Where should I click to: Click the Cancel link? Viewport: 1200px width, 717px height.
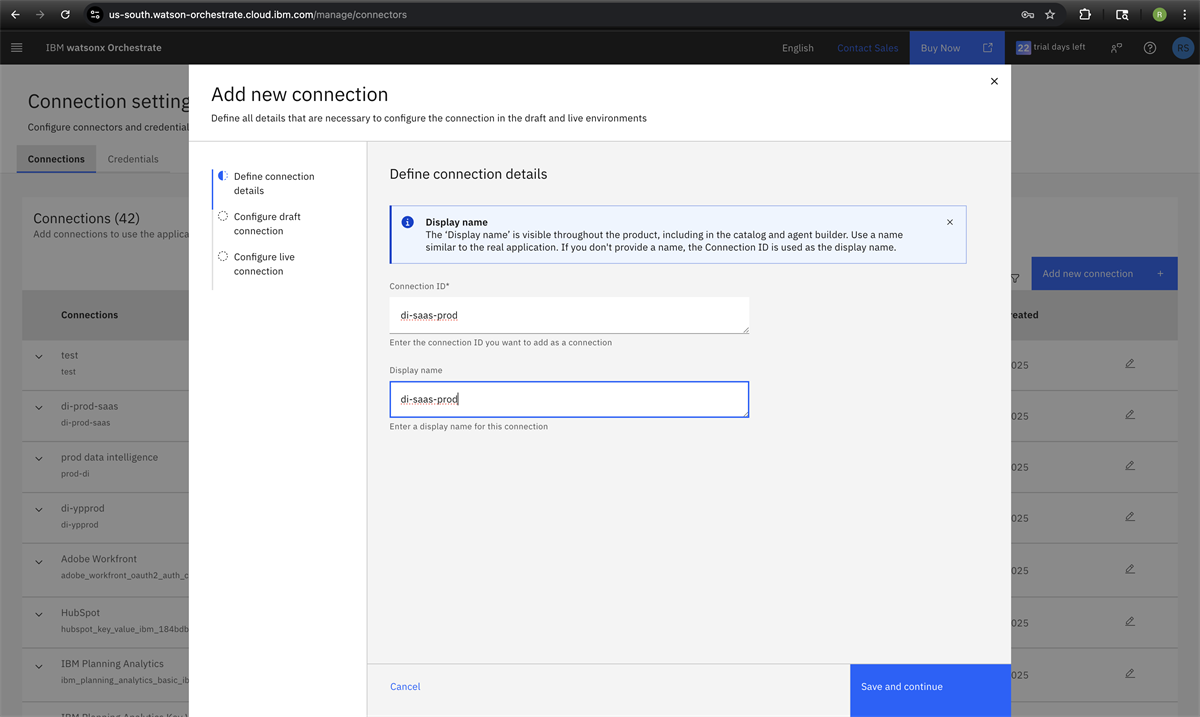(405, 687)
